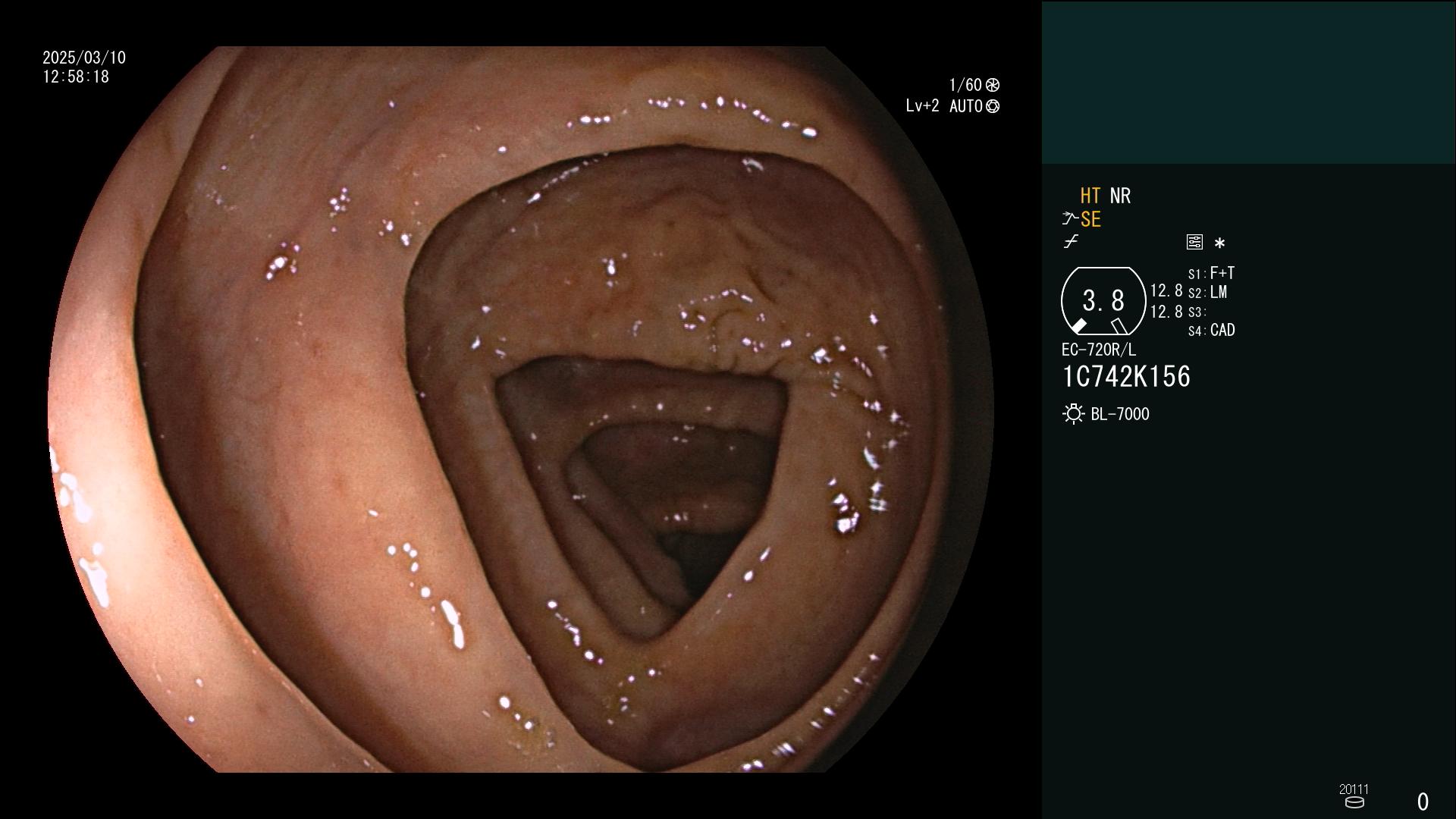Click the 1/60 shutter speed value
1456x819 pixels.
click(965, 85)
